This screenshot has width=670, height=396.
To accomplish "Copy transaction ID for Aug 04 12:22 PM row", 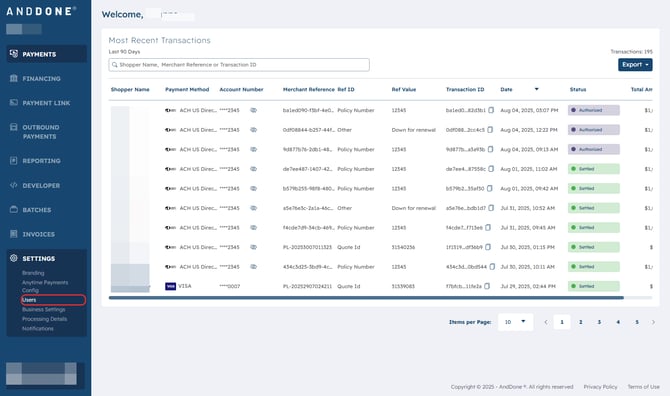I will pyautogui.click(x=490, y=130).
